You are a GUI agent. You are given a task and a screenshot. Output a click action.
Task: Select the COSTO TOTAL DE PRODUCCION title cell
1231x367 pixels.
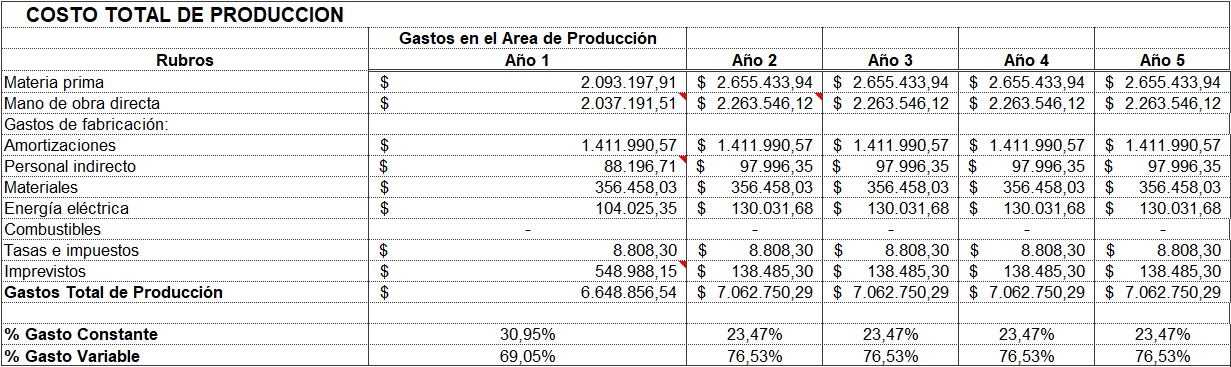[x=184, y=15]
